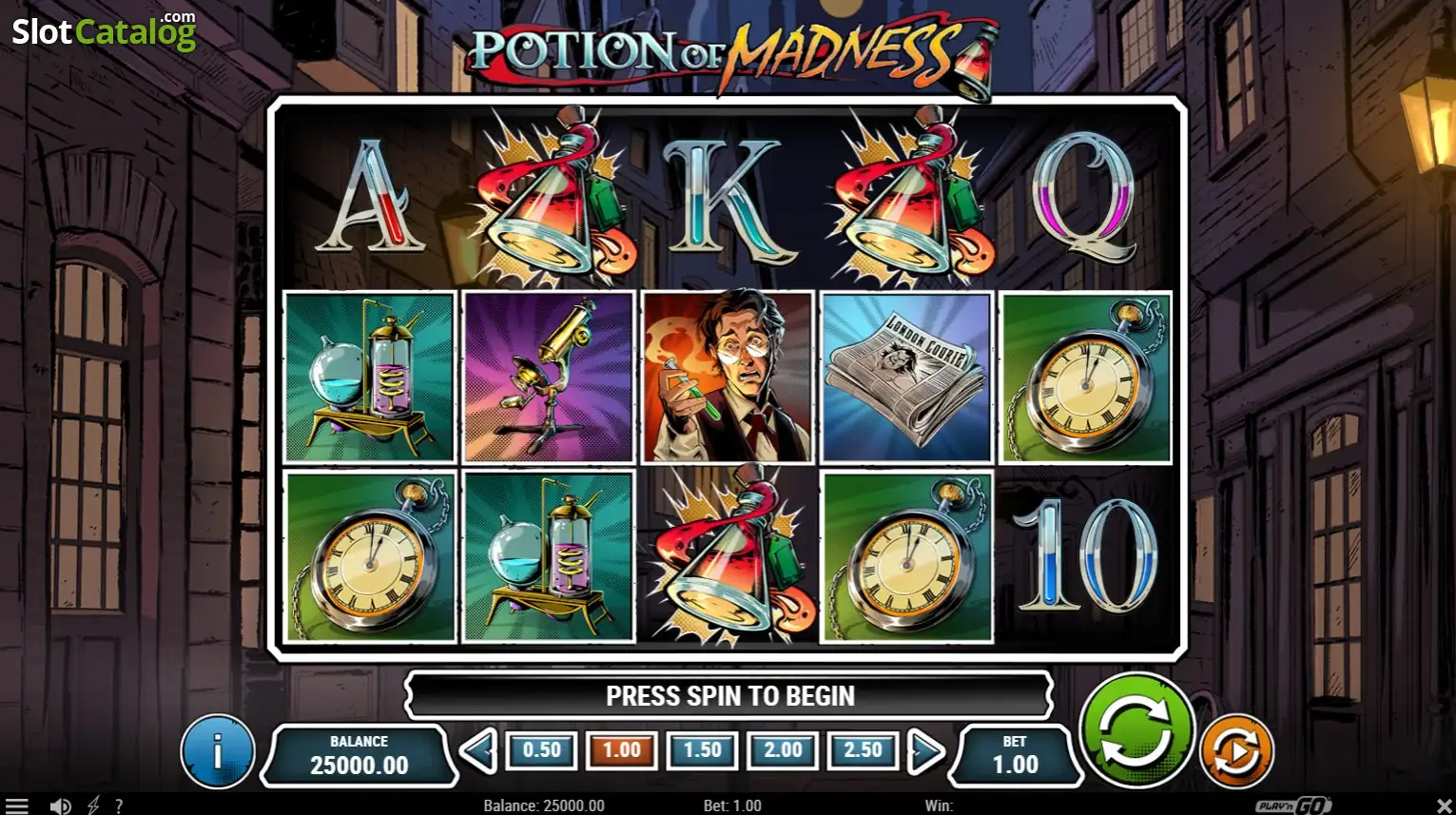Image resolution: width=1456 pixels, height=815 pixels.
Task: Click the scientist character symbol
Action: click(x=728, y=378)
